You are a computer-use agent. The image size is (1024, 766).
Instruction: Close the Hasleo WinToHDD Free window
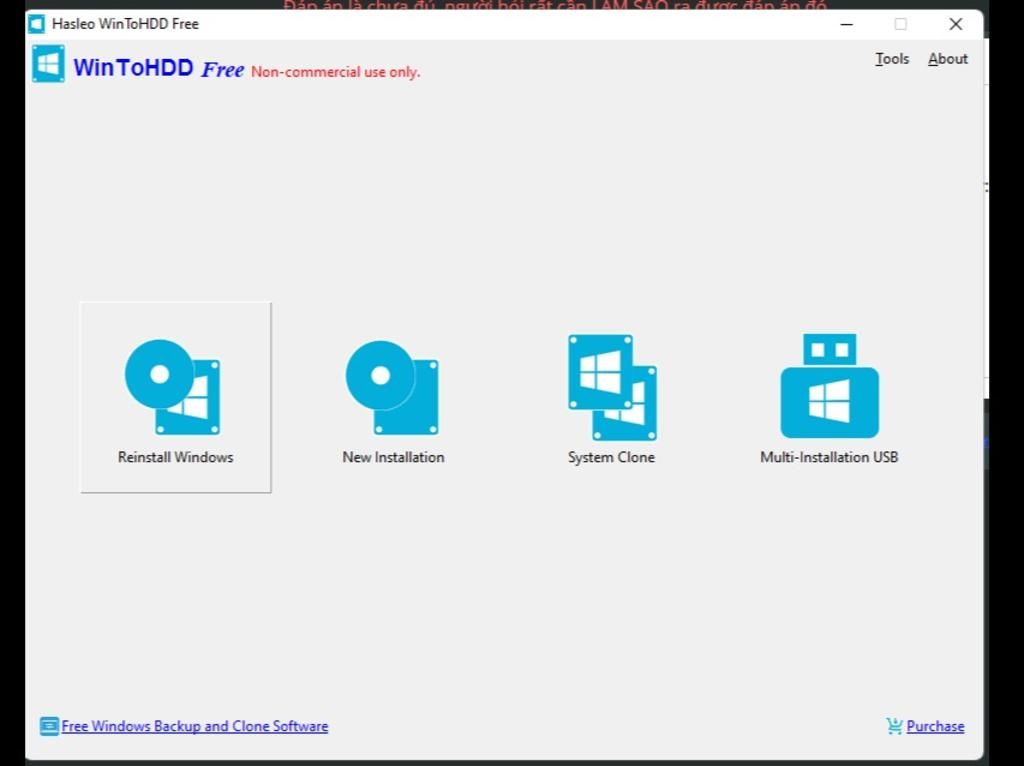(956, 24)
